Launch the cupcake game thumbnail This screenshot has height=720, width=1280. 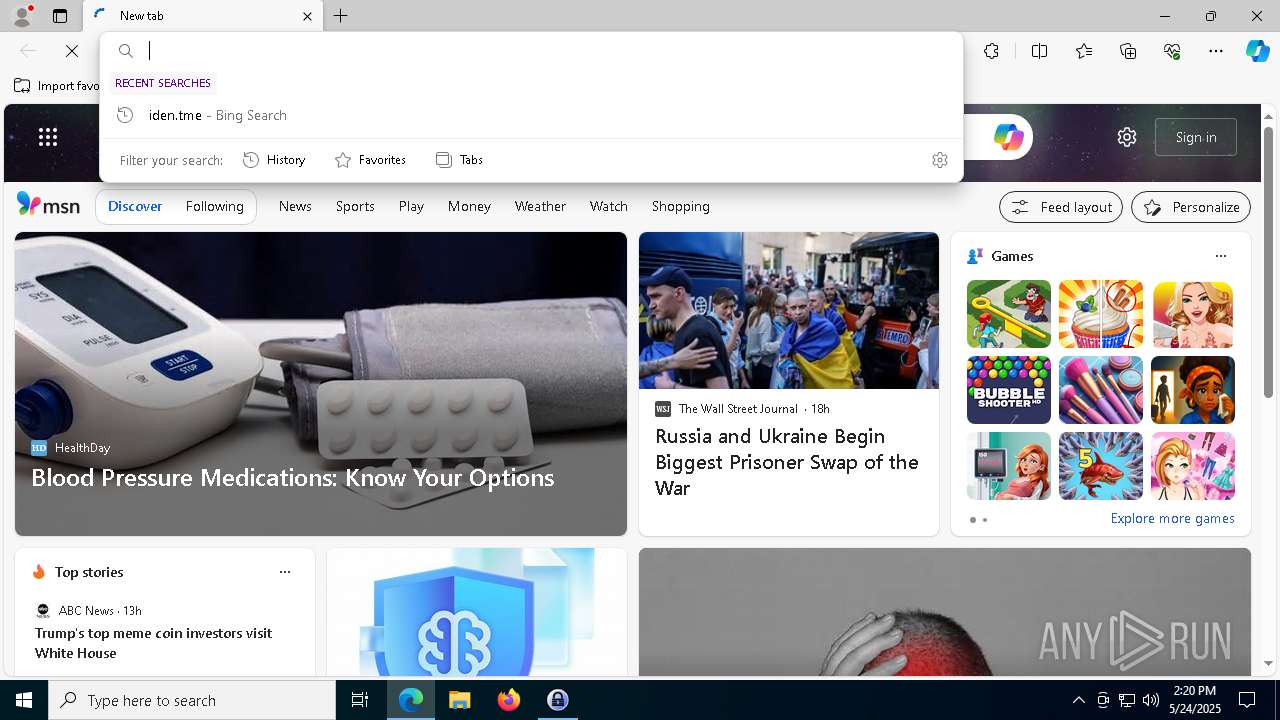point(1100,314)
